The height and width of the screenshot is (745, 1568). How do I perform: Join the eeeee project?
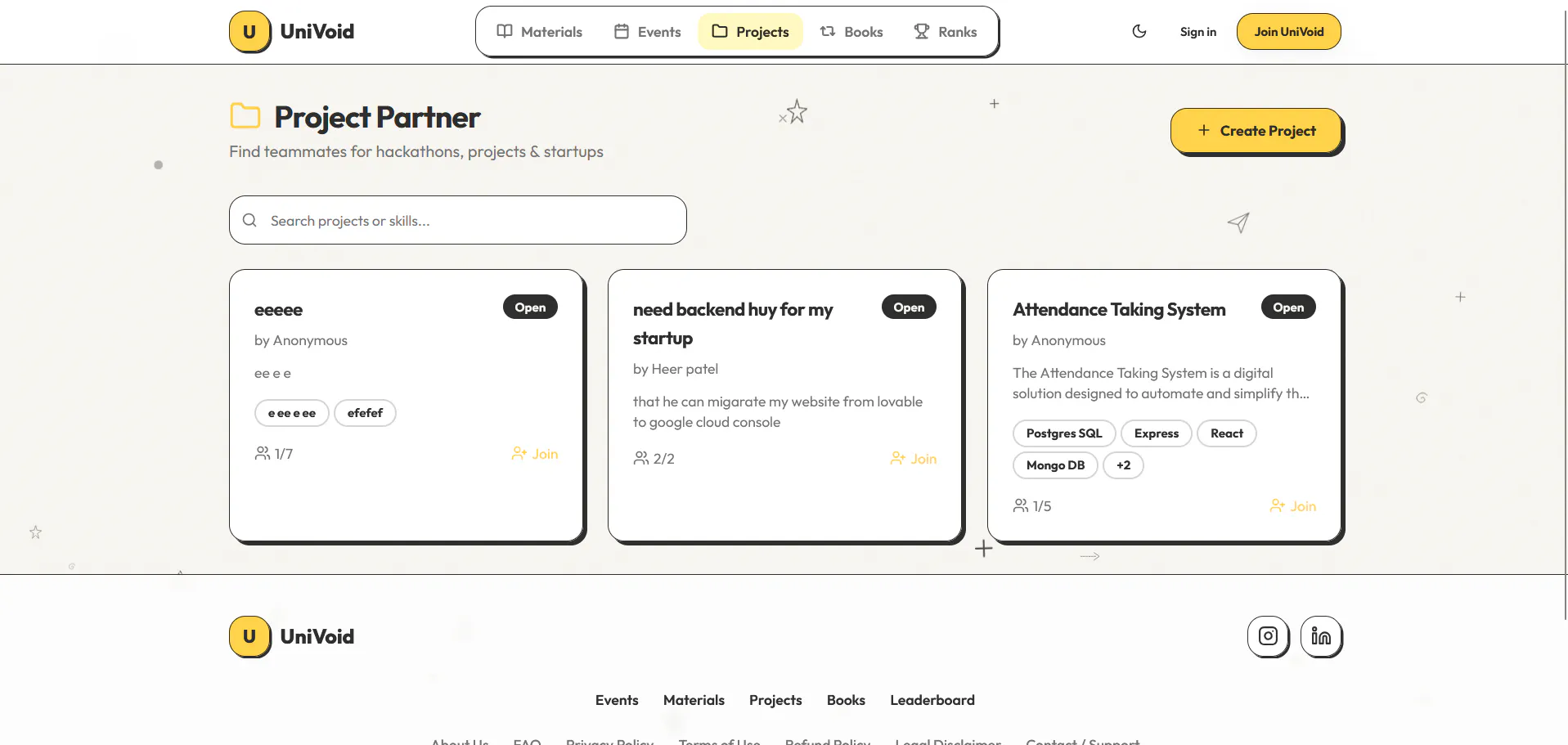(x=535, y=454)
